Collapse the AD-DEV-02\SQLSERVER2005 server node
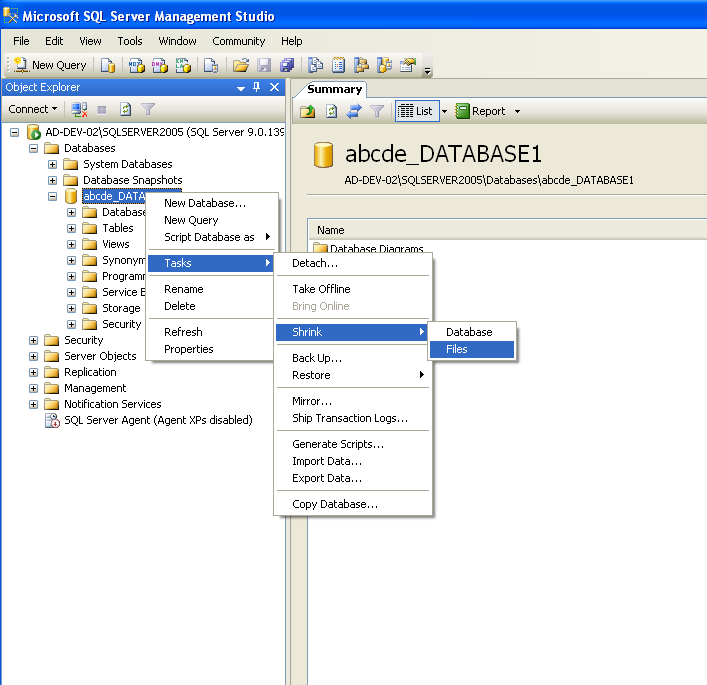Image resolution: width=707 pixels, height=685 pixels. point(14,133)
